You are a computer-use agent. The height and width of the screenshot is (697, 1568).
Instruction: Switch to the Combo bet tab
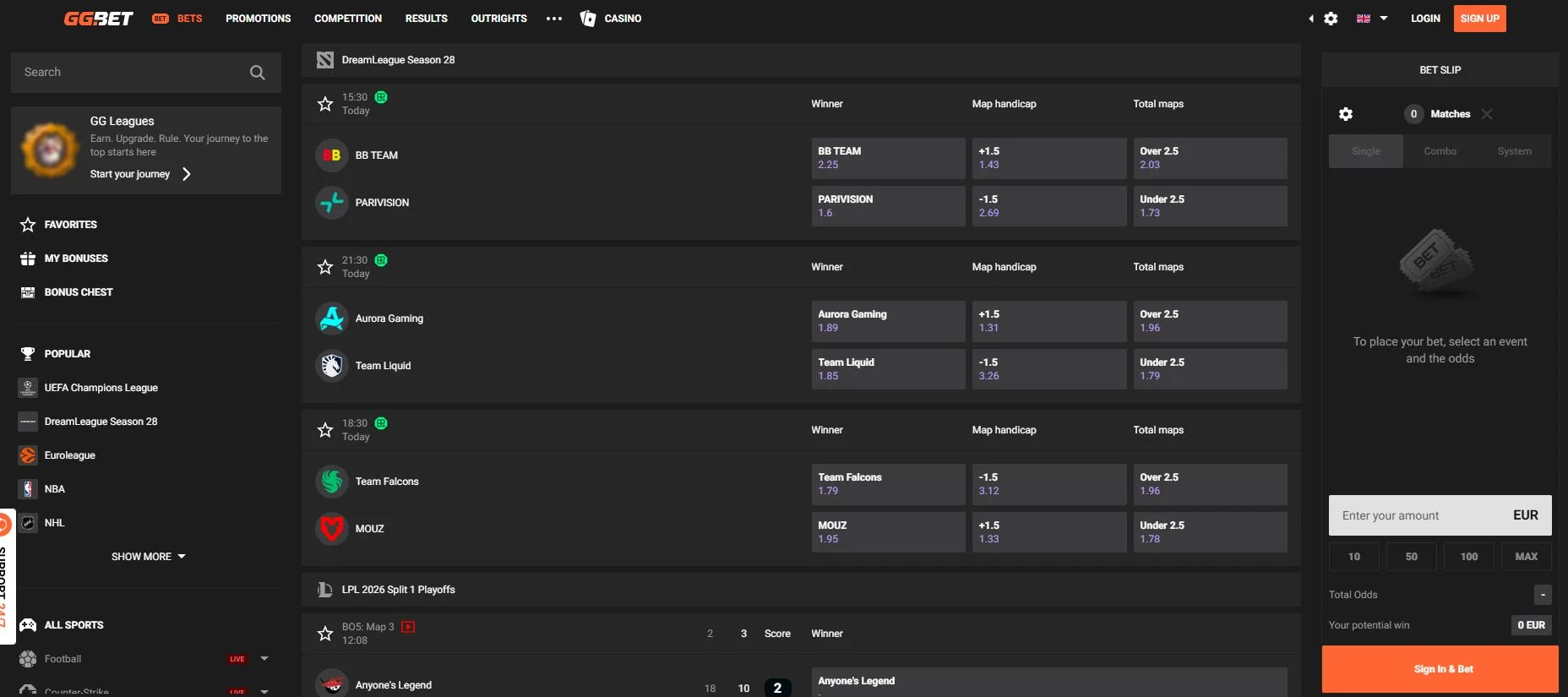click(x=1440, y=151)
